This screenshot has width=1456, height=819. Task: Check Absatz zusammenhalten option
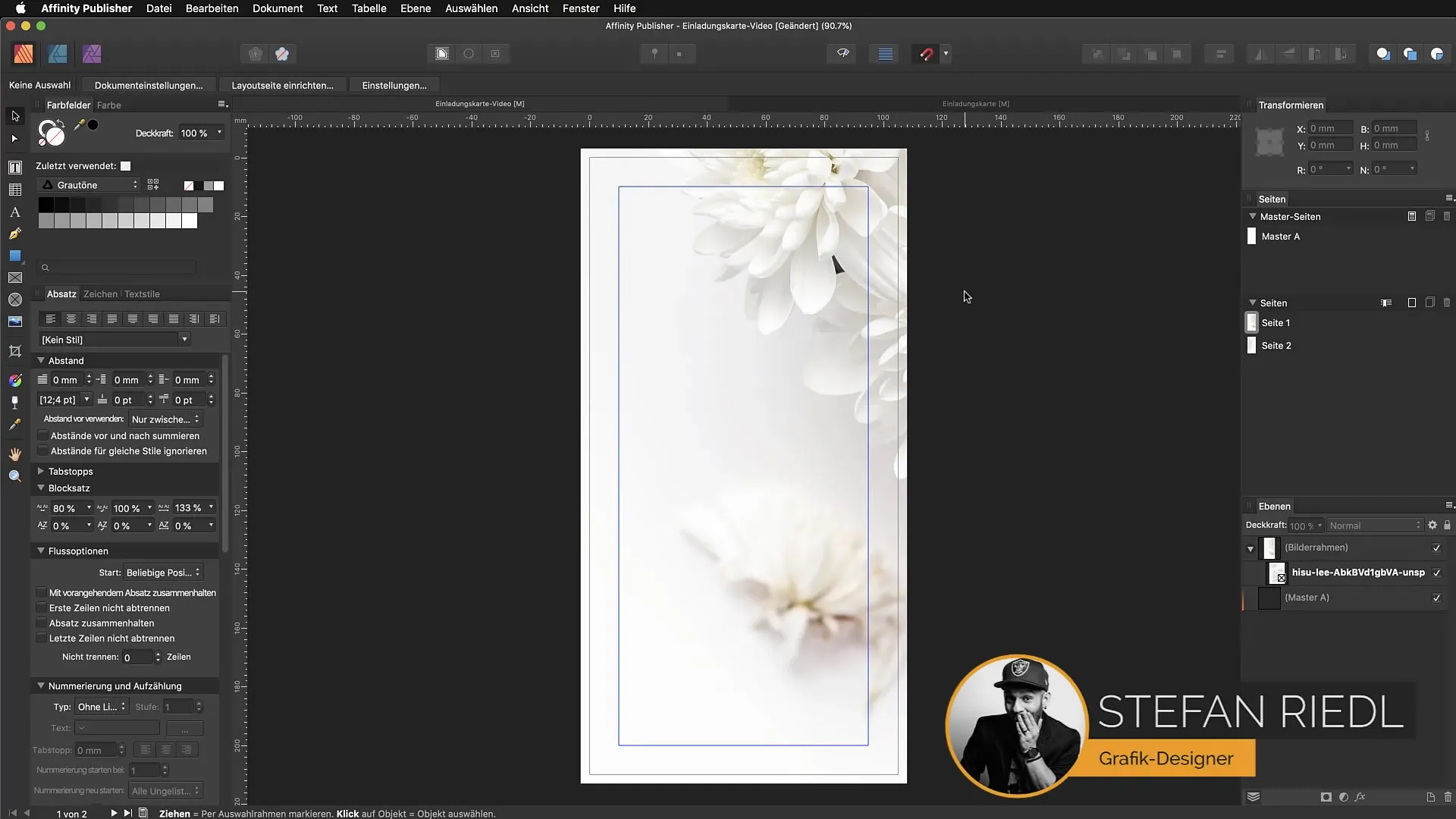click(42, 623)
